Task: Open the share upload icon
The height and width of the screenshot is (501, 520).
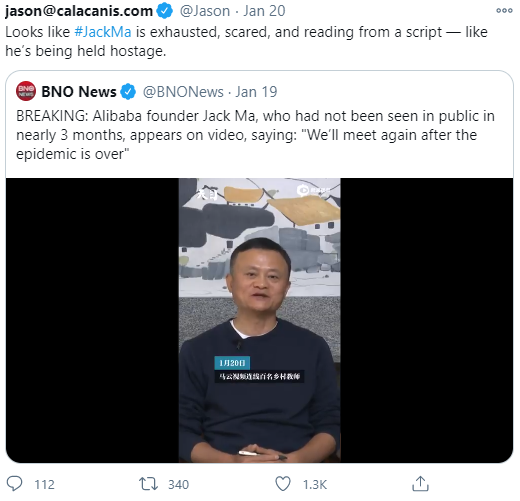Action: tap(420, 484)
